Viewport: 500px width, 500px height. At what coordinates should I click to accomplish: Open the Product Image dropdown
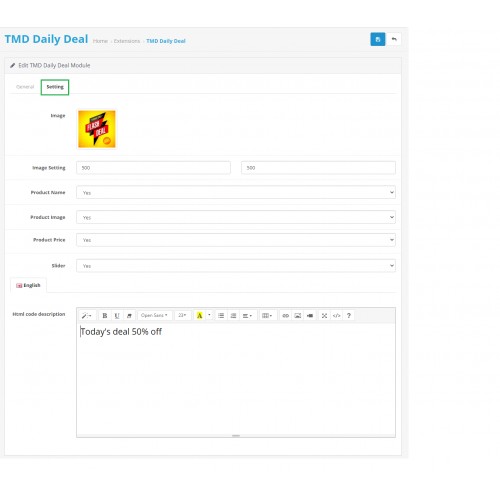pos(236,217)
